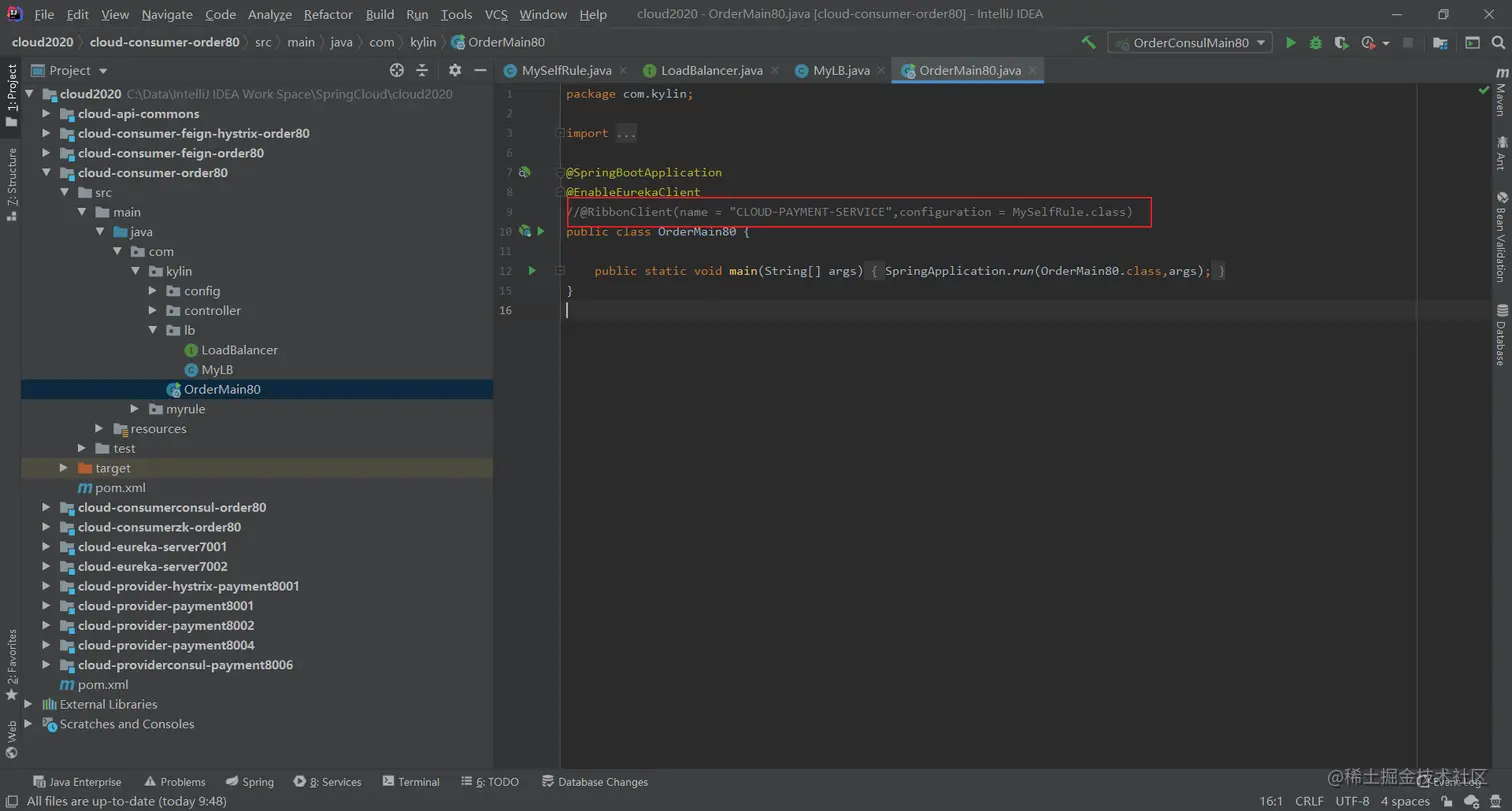
Task: Switch to the MySelfRule.java tab
Action: [566, 70]
